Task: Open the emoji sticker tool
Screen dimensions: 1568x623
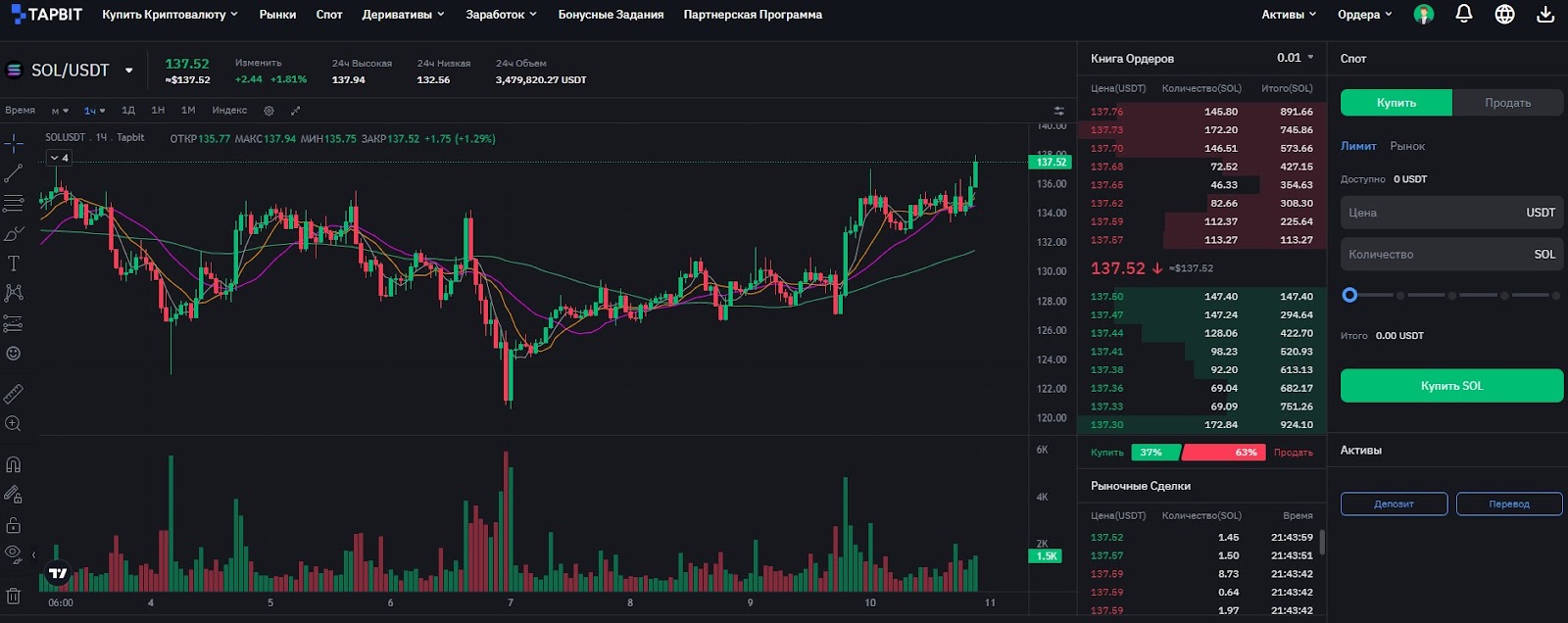Action: coord(14,354)
